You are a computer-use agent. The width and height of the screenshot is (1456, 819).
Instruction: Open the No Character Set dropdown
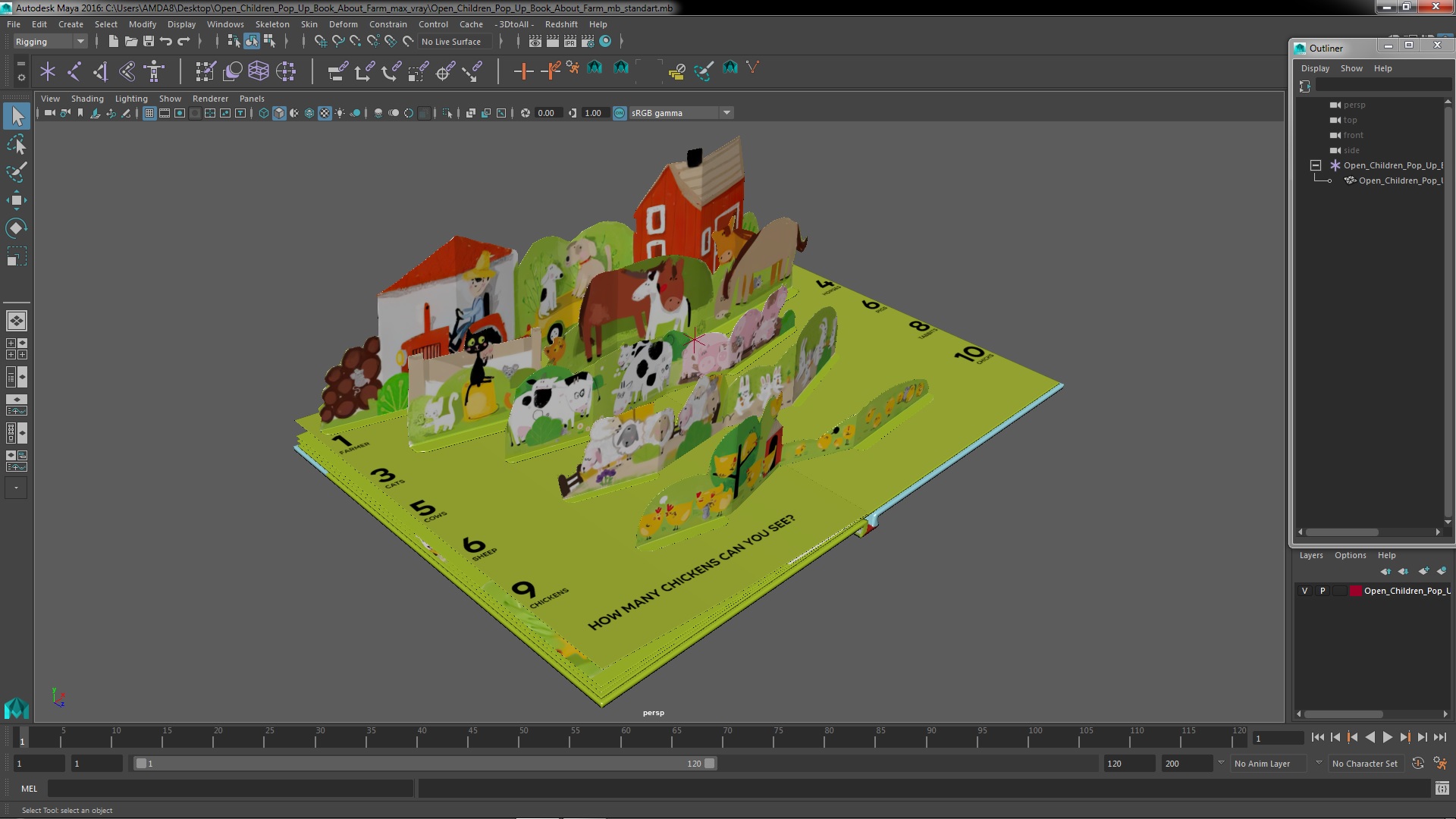[1367, 764]
